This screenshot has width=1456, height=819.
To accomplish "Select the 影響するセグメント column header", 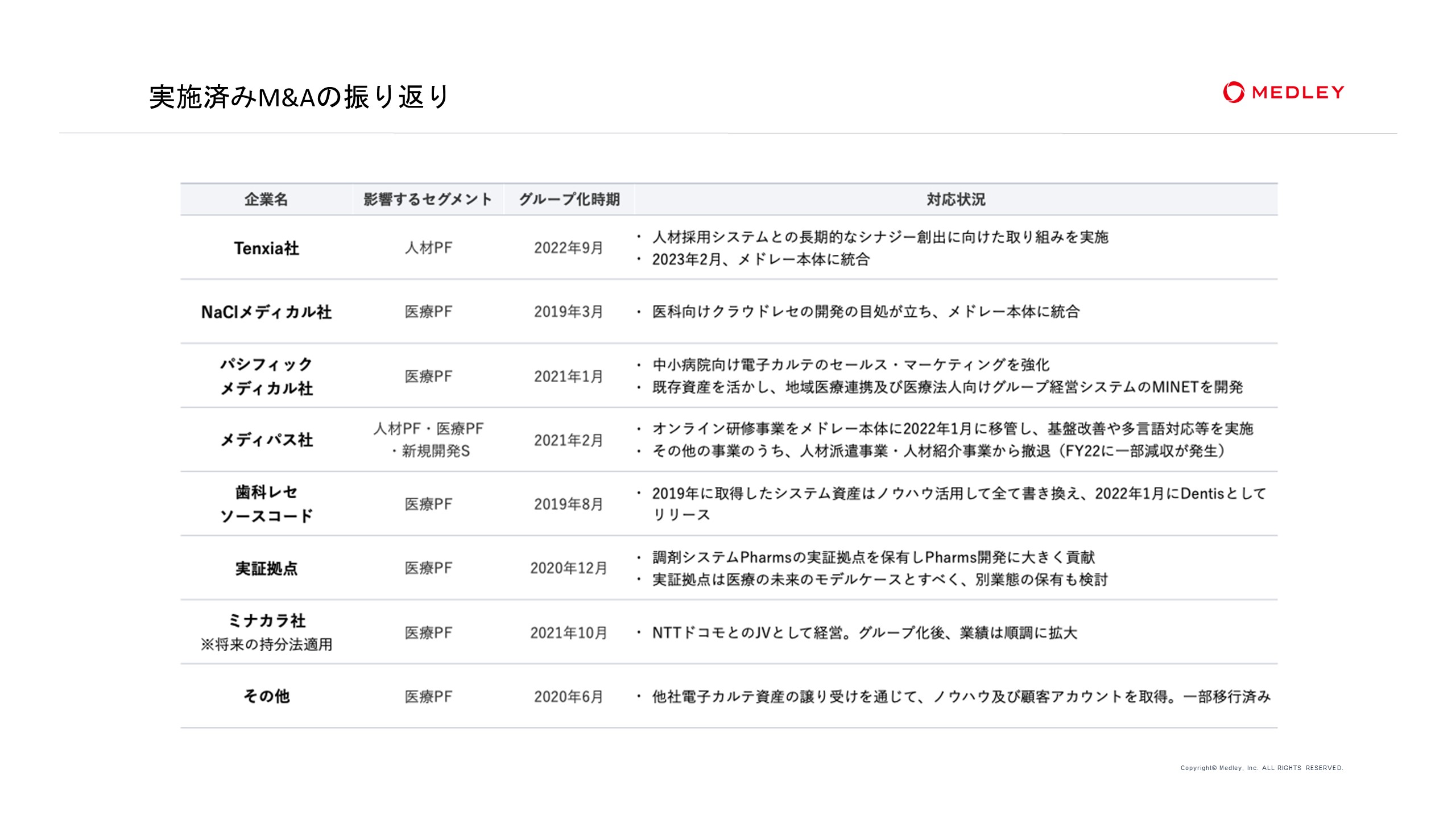I will point(428,200).
